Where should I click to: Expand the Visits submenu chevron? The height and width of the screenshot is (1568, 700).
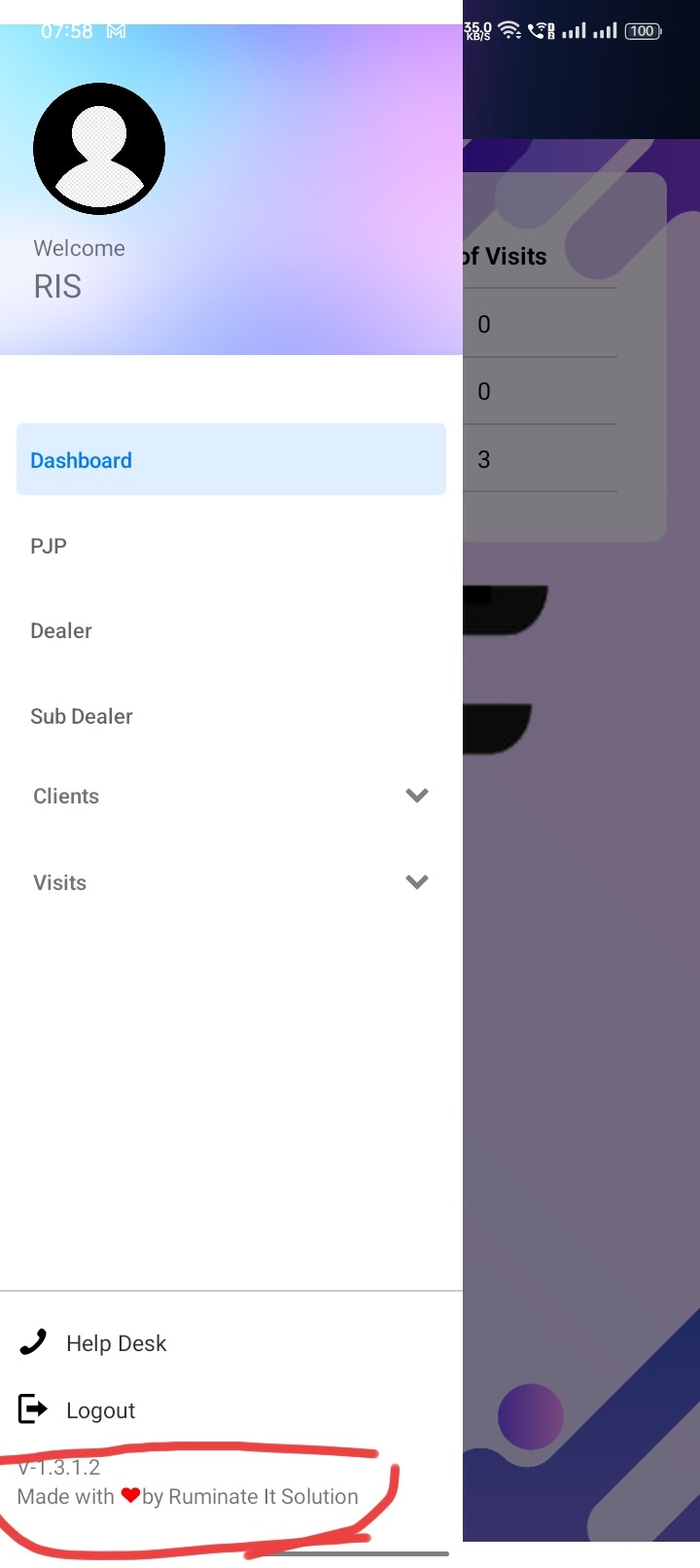(417, 882)
